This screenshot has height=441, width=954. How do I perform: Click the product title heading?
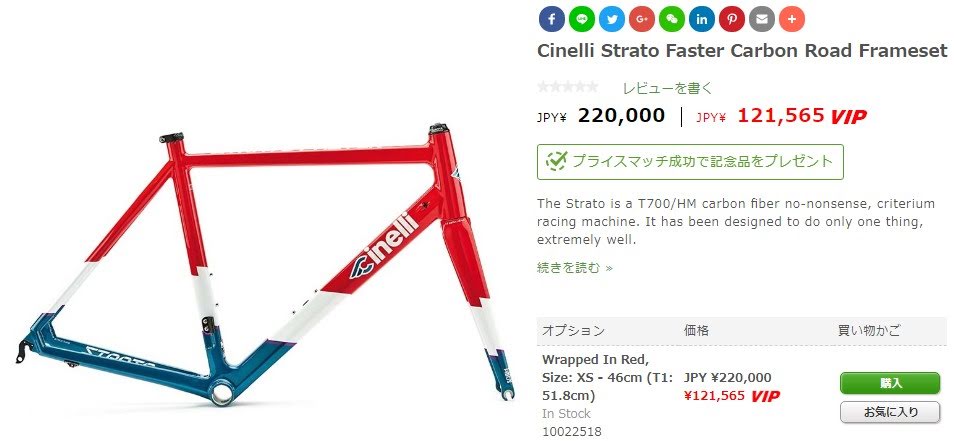(742, 50)
